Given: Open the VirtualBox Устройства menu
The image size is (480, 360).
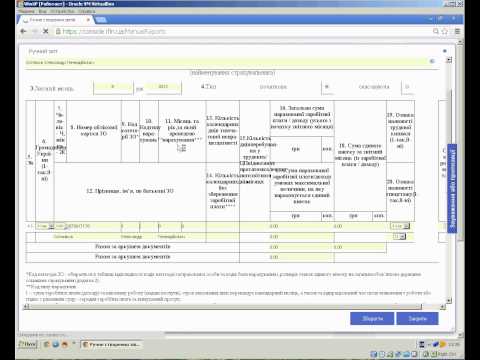Looking at the screenshot, I should click(62, 11).
